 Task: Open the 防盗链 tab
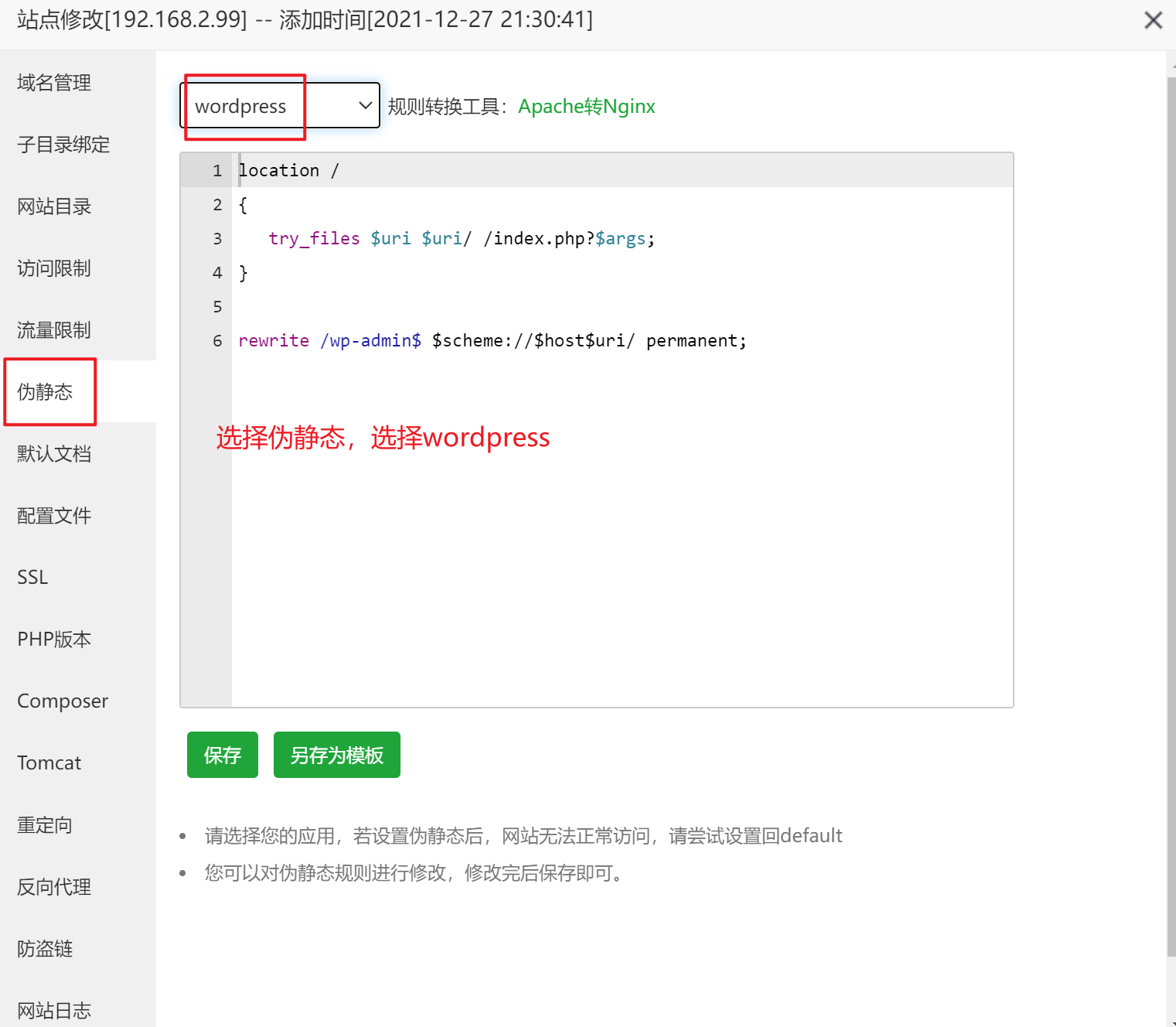pos(78,948)
